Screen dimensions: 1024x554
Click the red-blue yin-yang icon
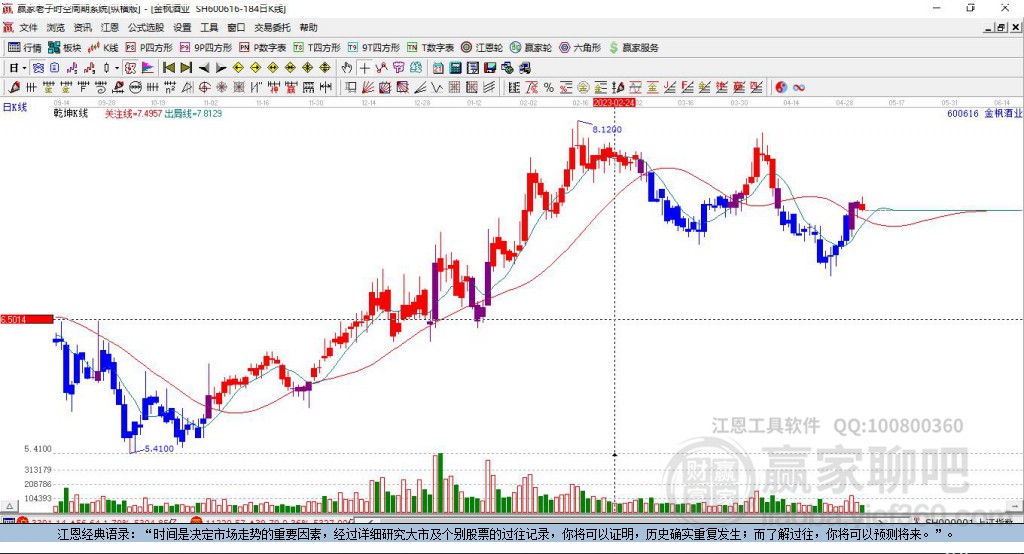(781, 87)
